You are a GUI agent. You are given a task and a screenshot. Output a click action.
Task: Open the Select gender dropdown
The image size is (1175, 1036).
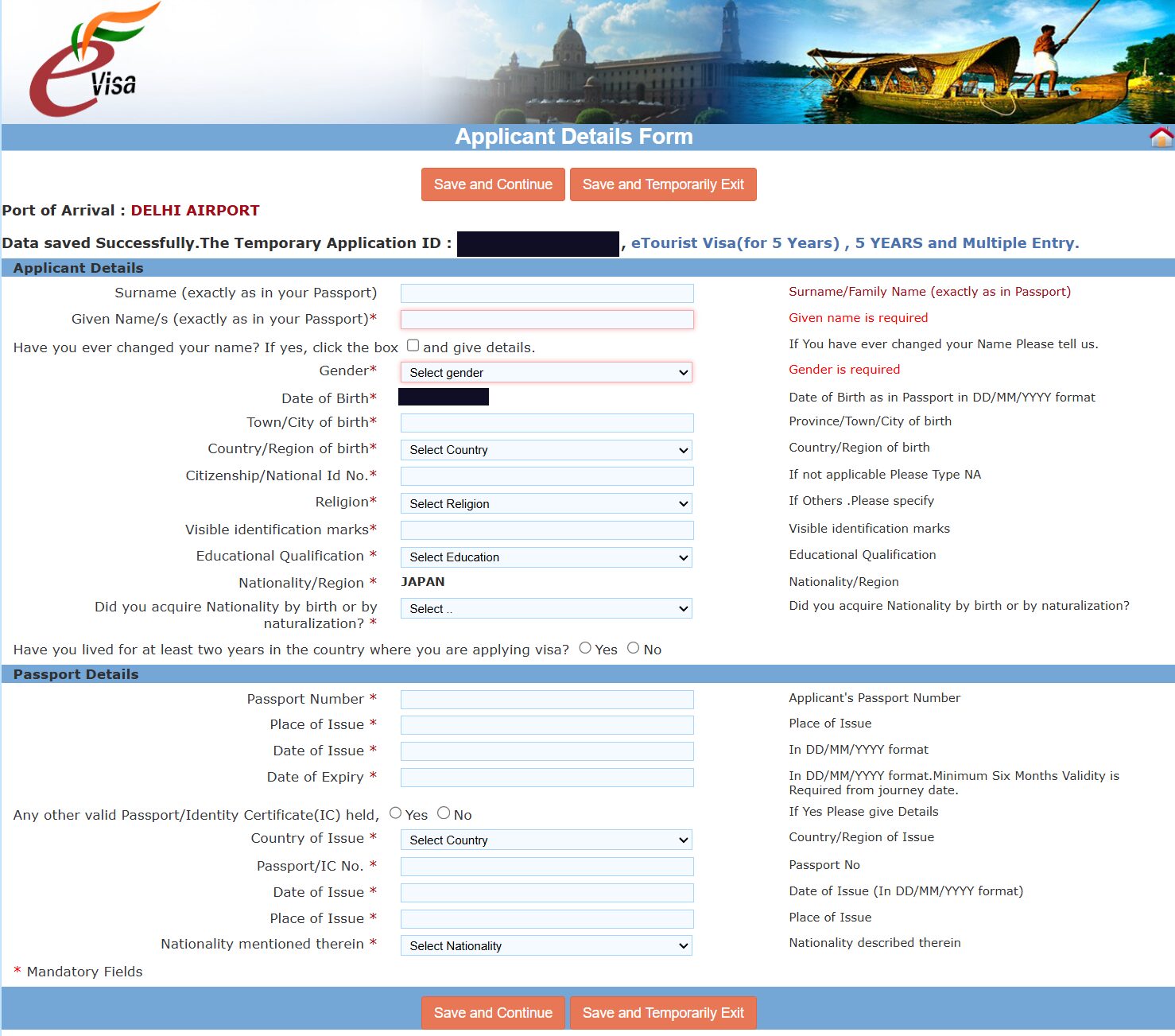pyautogui.click(x=546, y=372)
